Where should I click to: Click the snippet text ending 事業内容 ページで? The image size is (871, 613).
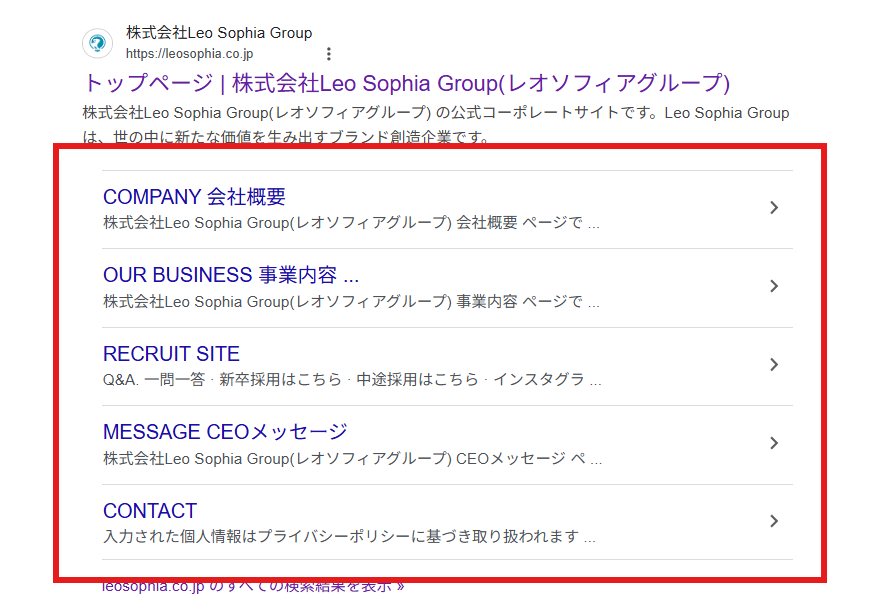[x=352, y=302]
